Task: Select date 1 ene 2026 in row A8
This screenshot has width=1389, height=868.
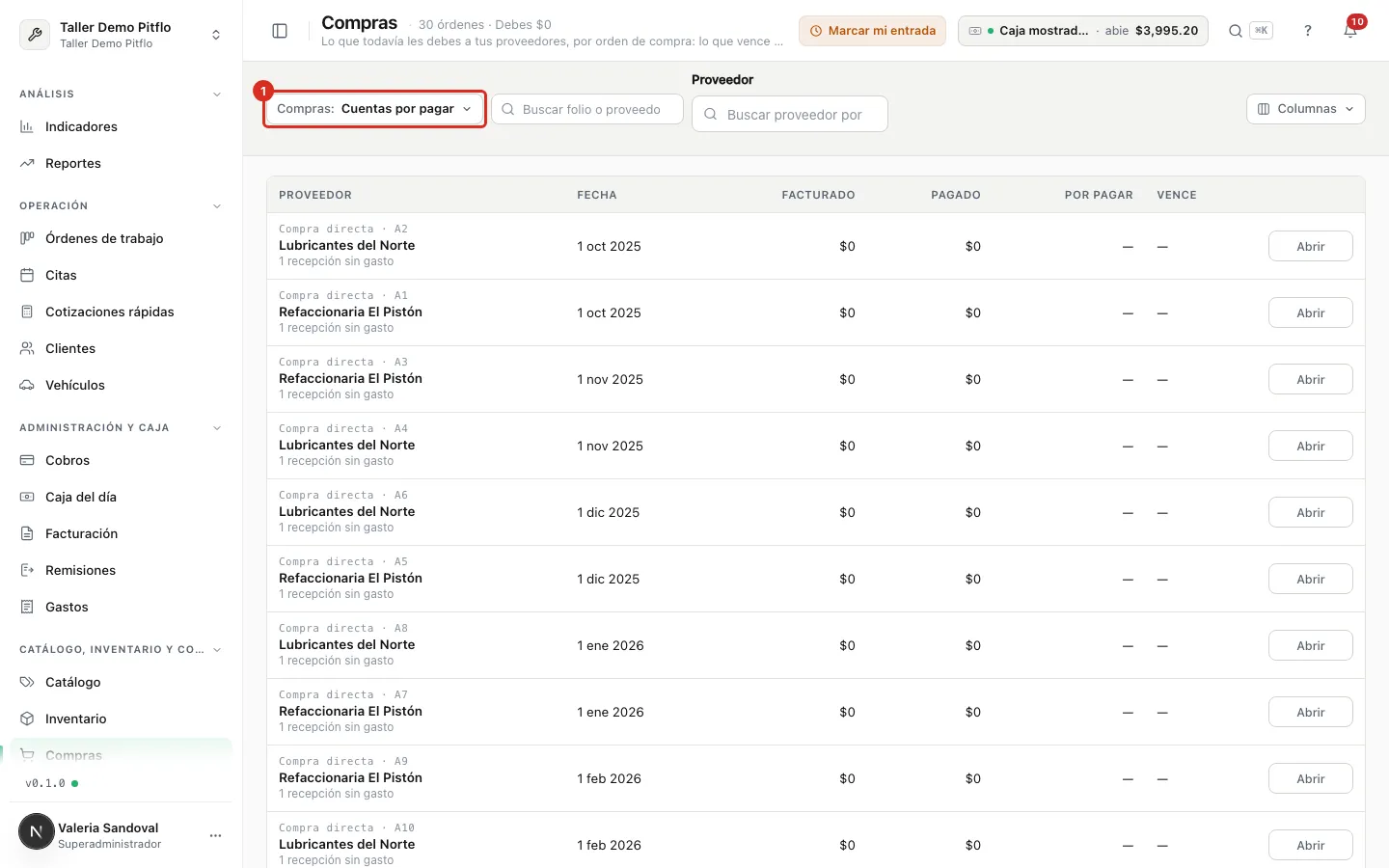Action: click(x=611, y=645)
